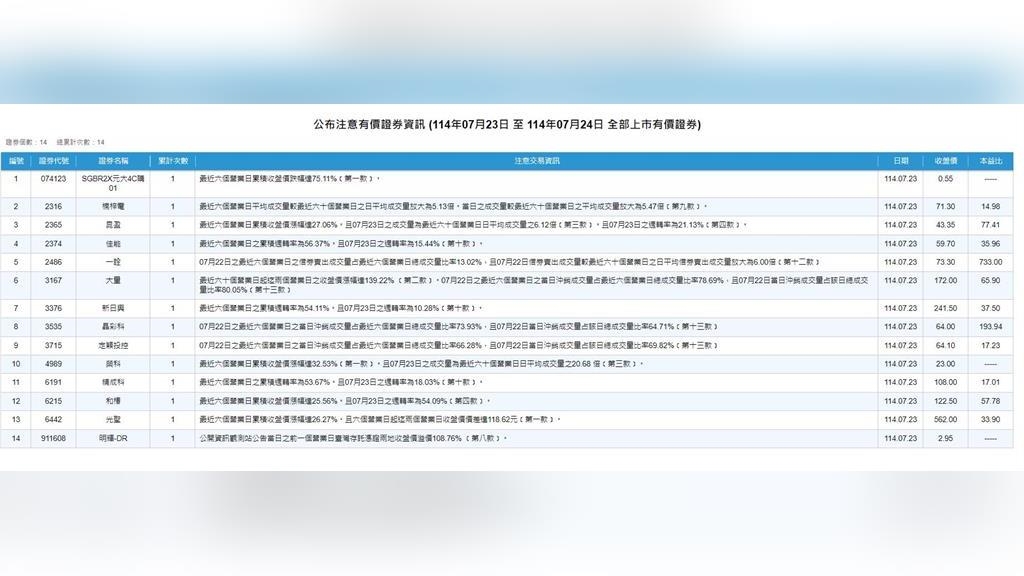Viewport: 1024px width, 576px height.
Task: Click the P/E ratio value 733.00
Action: click(x=990, y=262)
